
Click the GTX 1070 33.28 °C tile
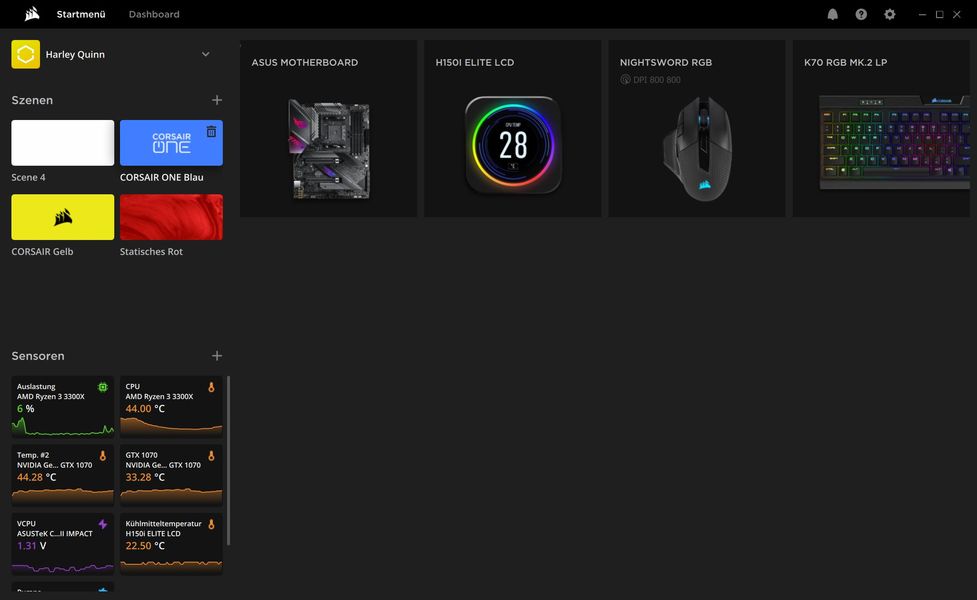click(171, 475)
